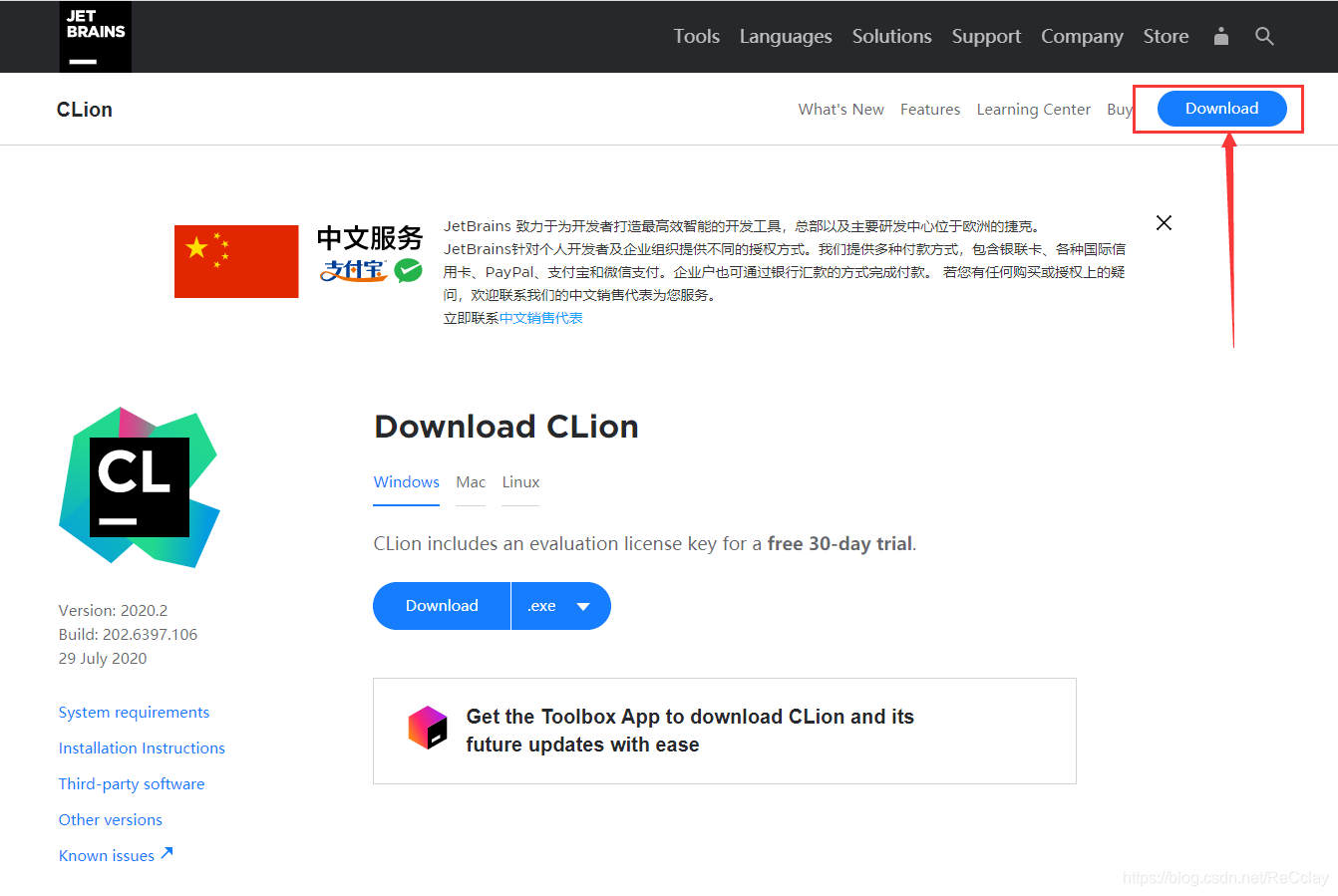This screenshot has width=1338, height=896.
Task: Click the large CLion product logo
Action: click(x=139, y=486)
